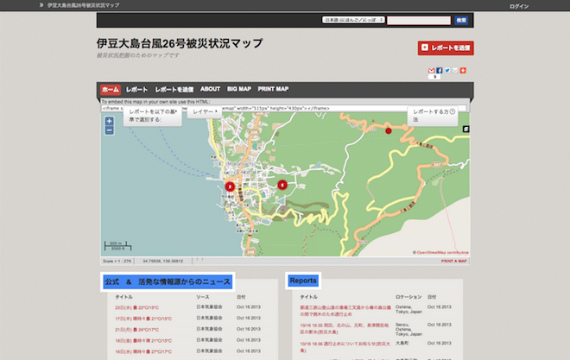Share via the grey envelope email icon

[x=455, y=71]
